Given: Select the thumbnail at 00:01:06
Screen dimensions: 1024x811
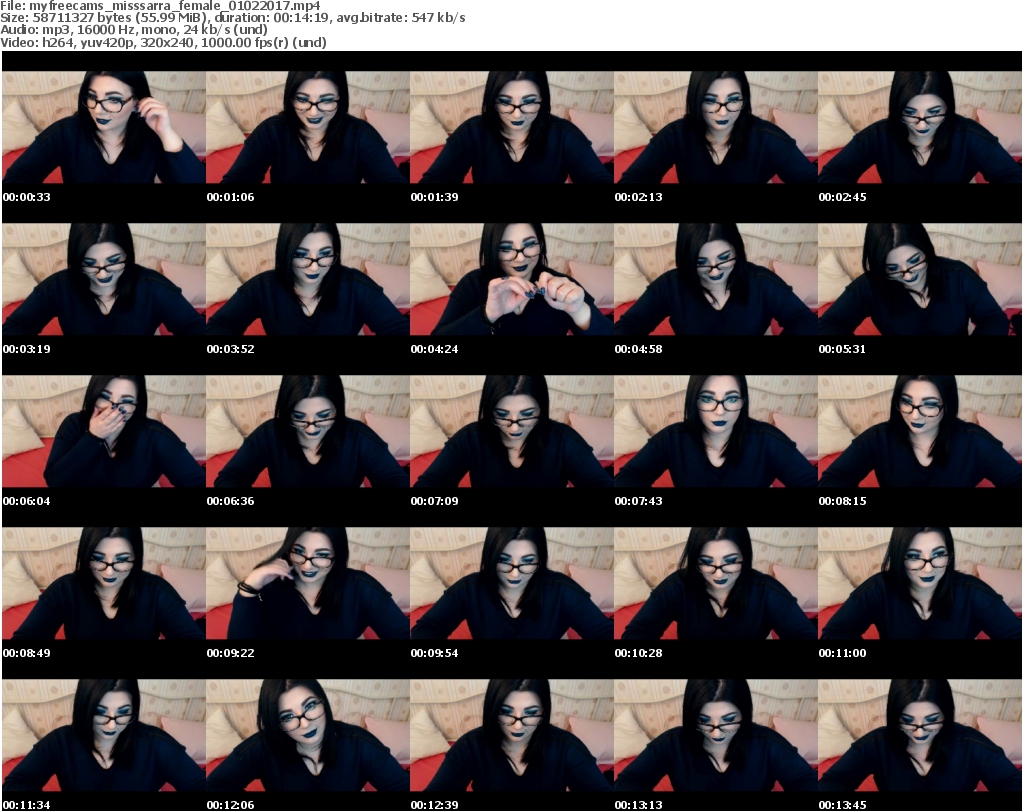Looking at the screenshot, I should pos(308,128).
